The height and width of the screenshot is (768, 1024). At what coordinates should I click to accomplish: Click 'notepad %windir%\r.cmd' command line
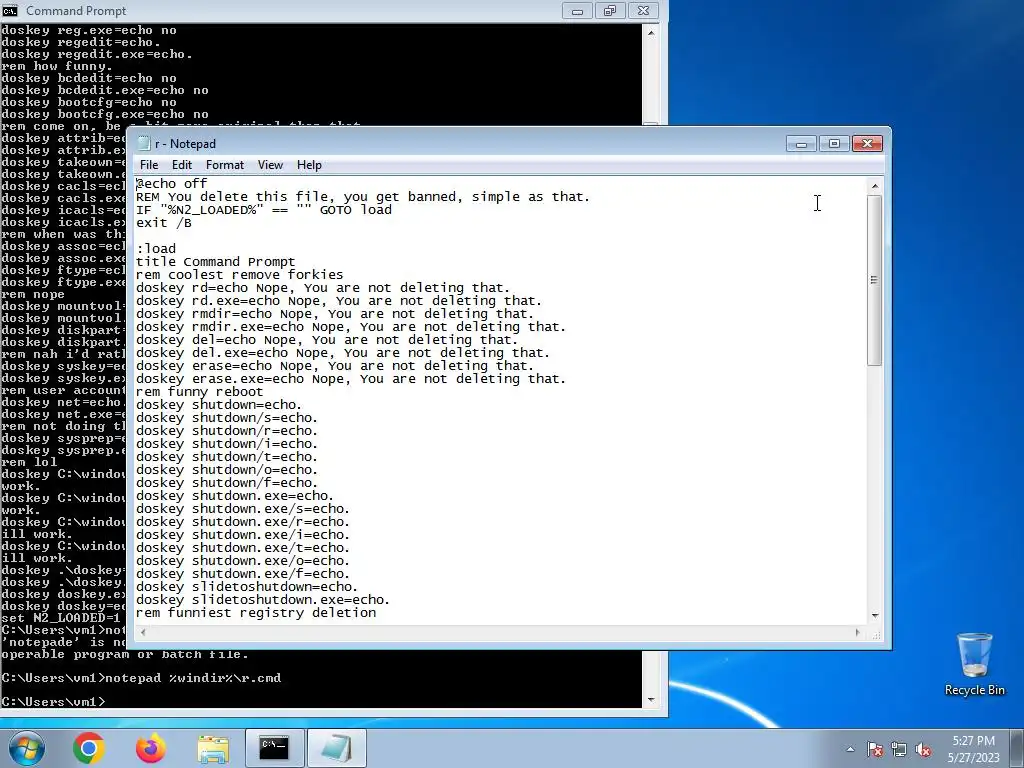(193, 678)
